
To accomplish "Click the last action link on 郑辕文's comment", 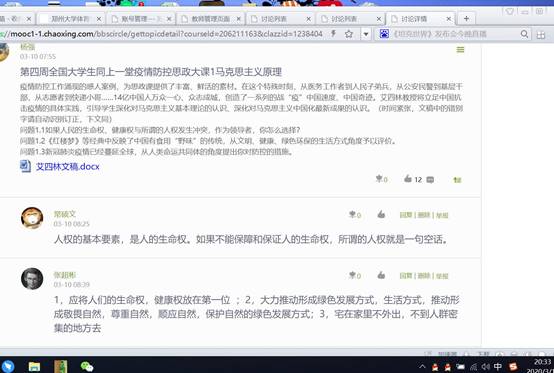I will pos(442,215).
